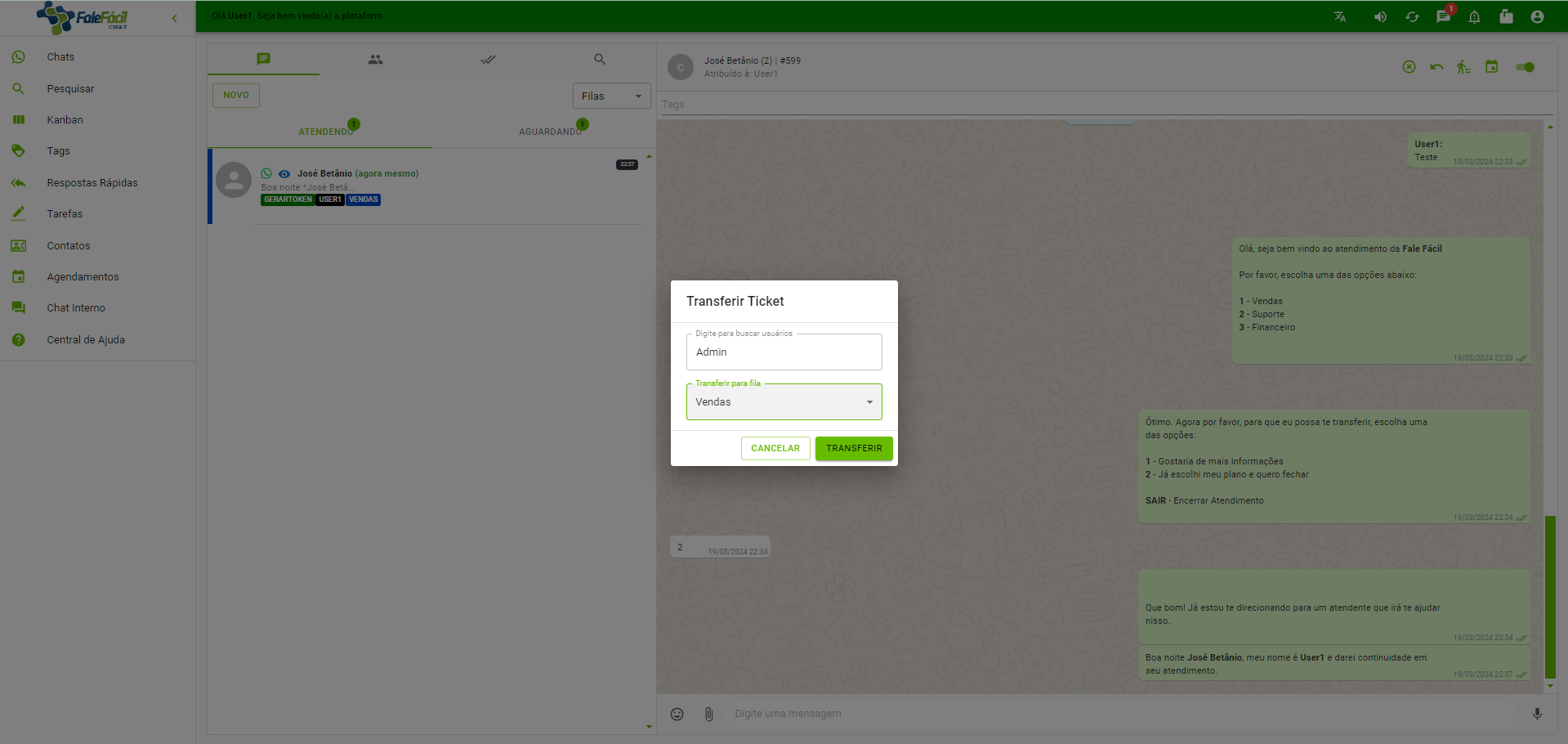Click the close ticket circle-x icon

point(1409,67)
